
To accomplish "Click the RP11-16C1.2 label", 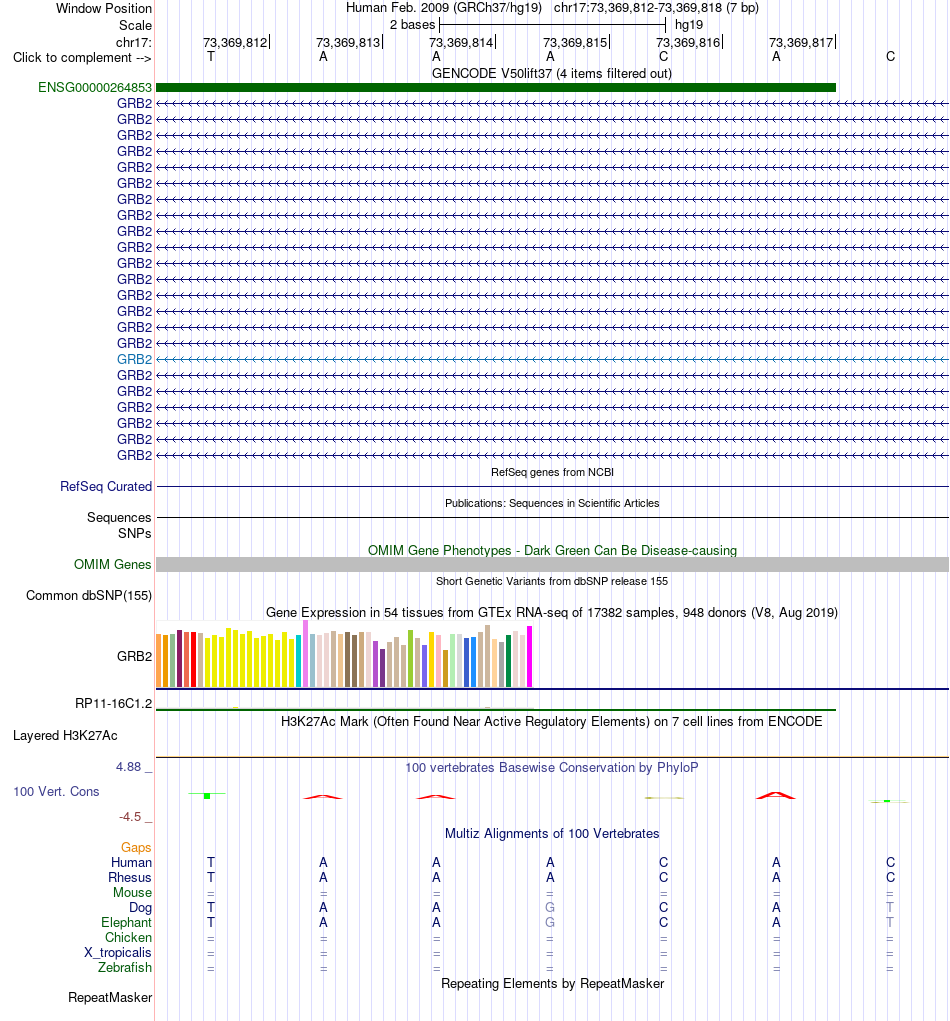I will [113, 704].
